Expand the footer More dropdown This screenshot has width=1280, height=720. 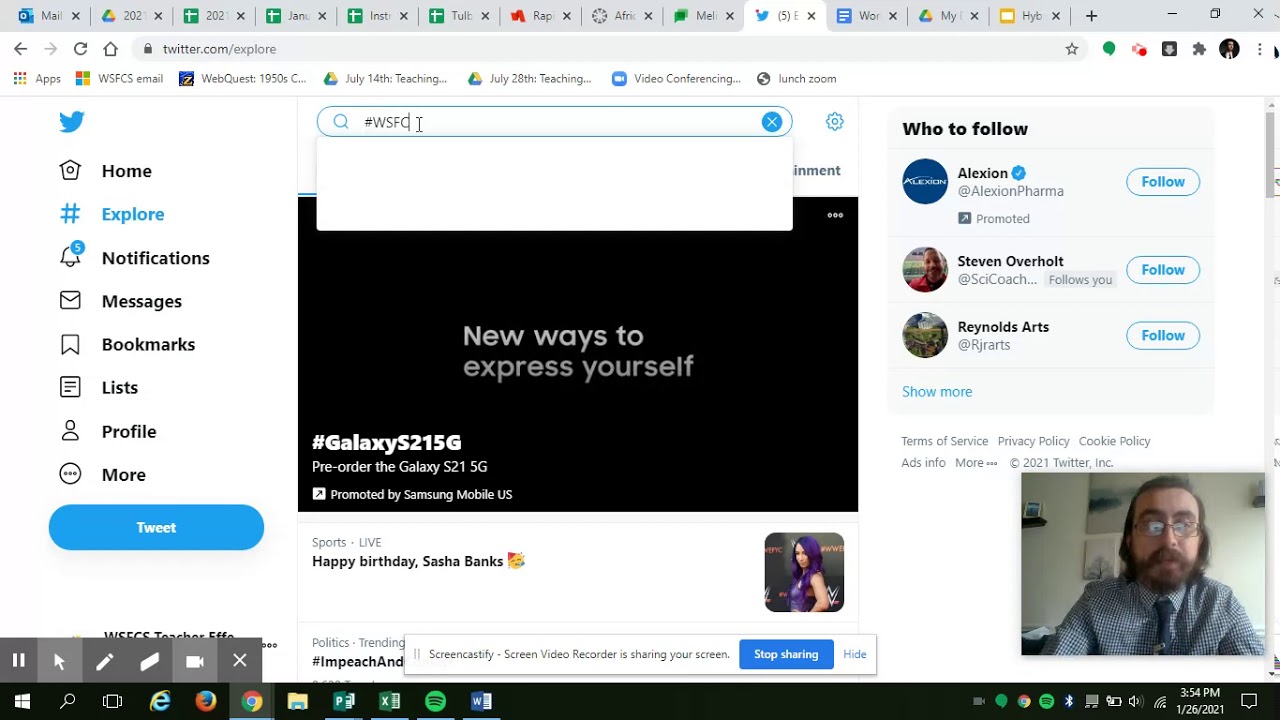[x=976, y=463]
